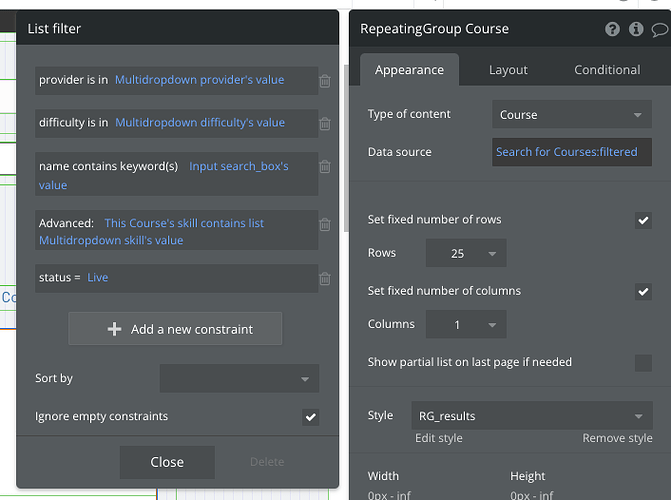Delete the provider constraint with trash icon

(x=325, y=81)
